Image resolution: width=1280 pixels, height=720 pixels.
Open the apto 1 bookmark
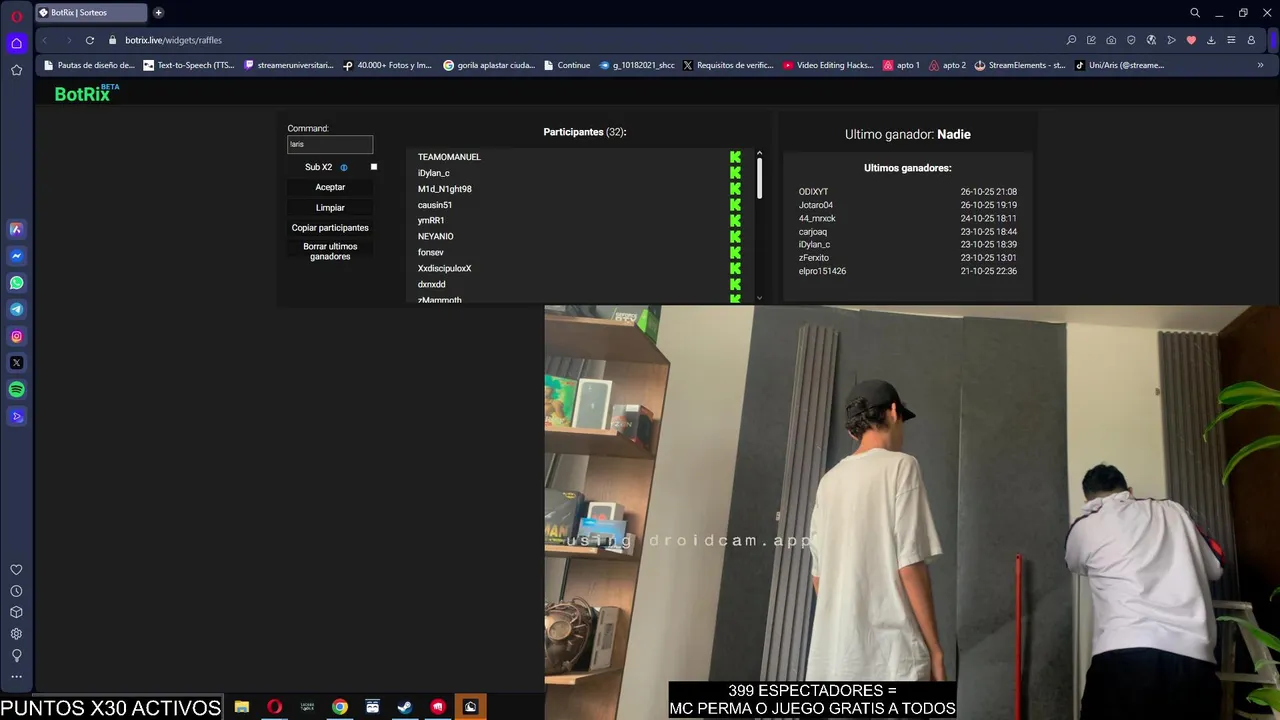click(901, 65)
